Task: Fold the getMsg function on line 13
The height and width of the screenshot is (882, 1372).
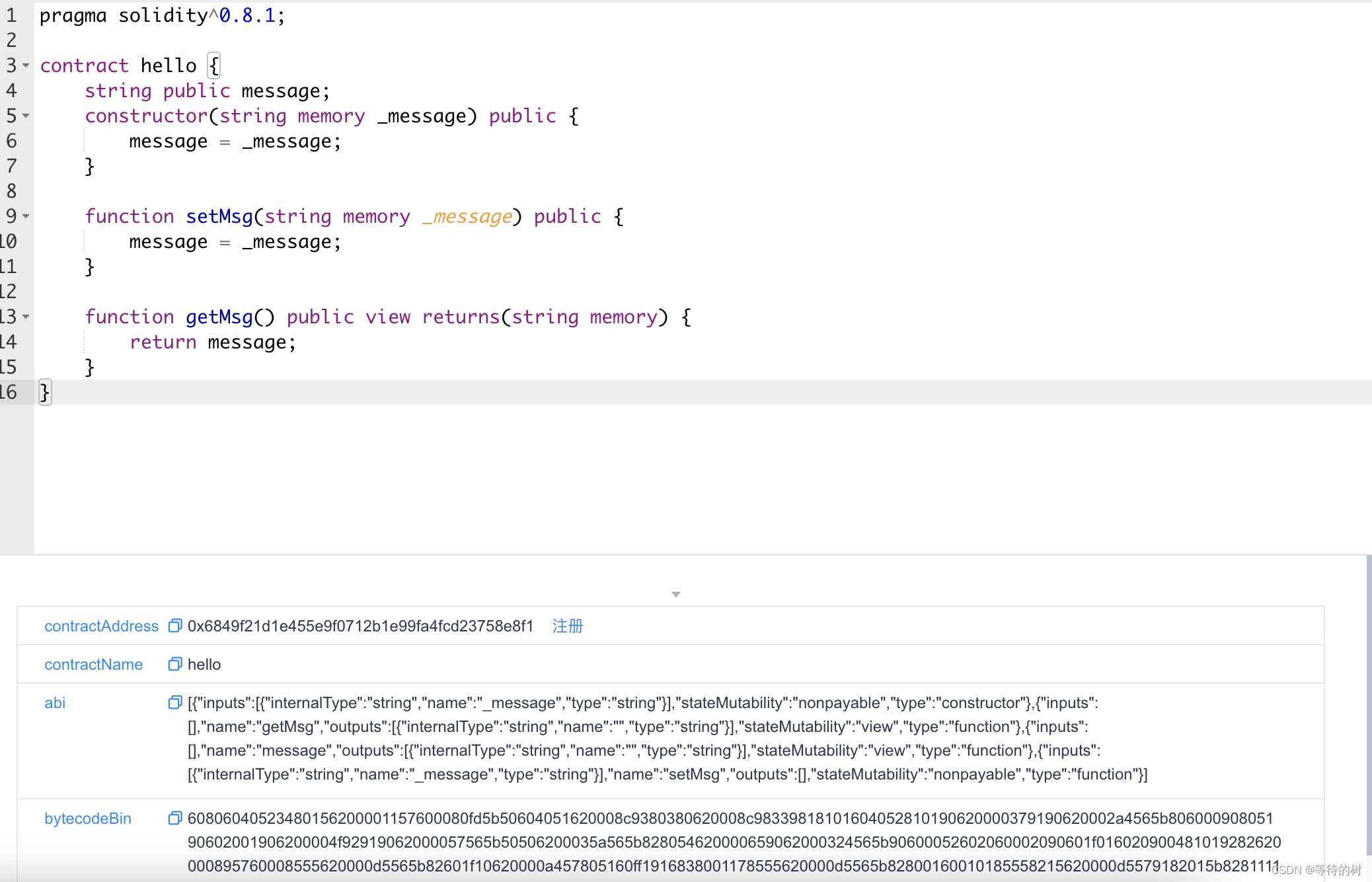Action: click(26, 317)
